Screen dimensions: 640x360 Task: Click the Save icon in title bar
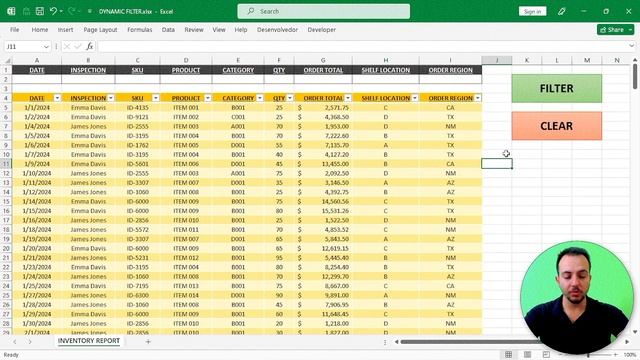coord(40,11)
